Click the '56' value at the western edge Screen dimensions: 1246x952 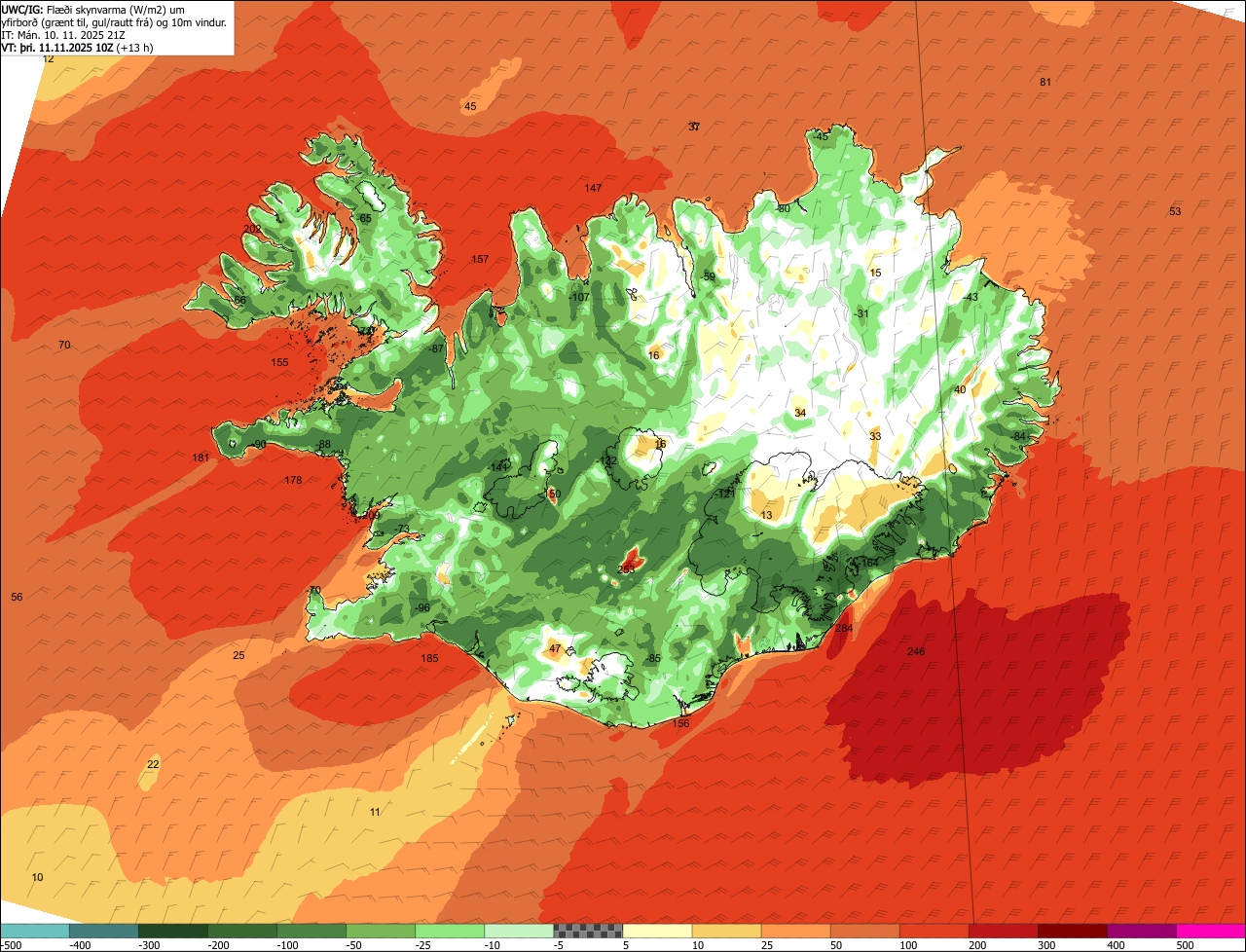click(17, 597)
